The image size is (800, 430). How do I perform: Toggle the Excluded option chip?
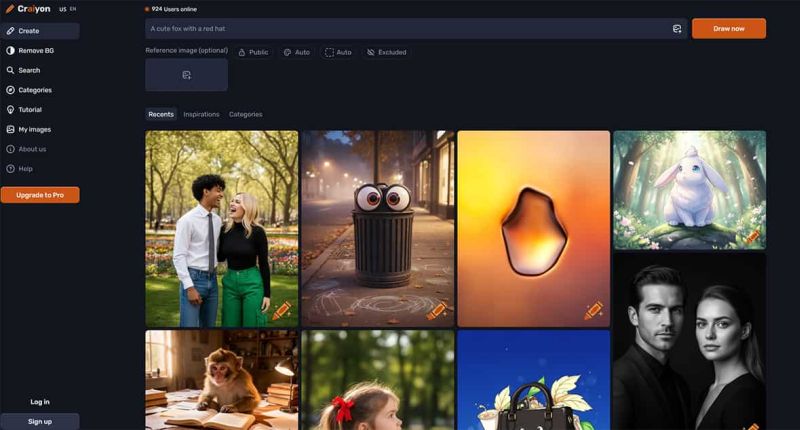[x=386, y=52]
